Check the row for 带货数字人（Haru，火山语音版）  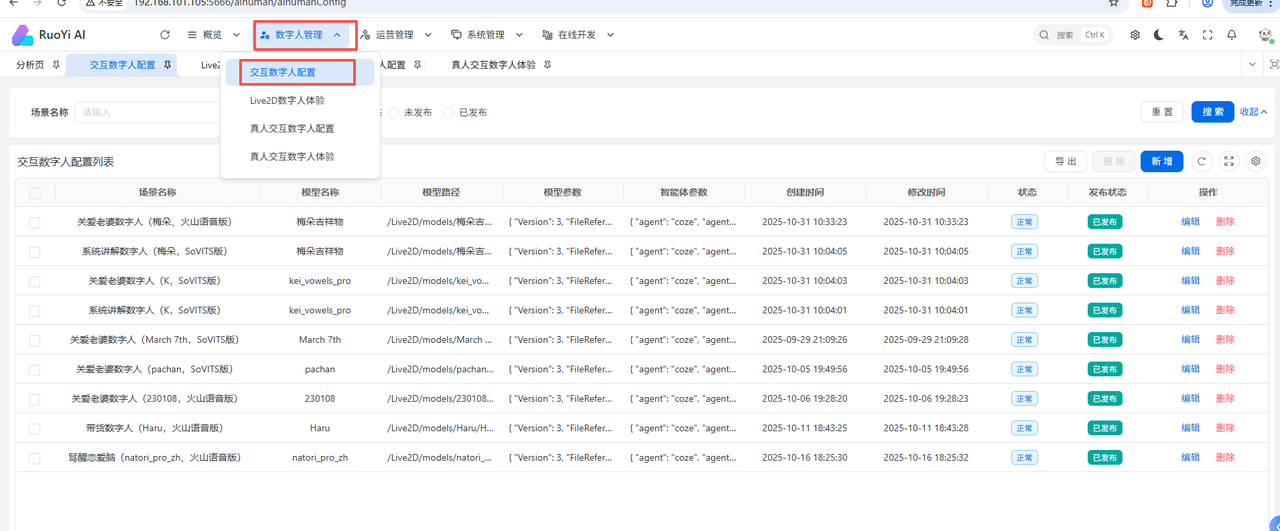click(35, 428)
